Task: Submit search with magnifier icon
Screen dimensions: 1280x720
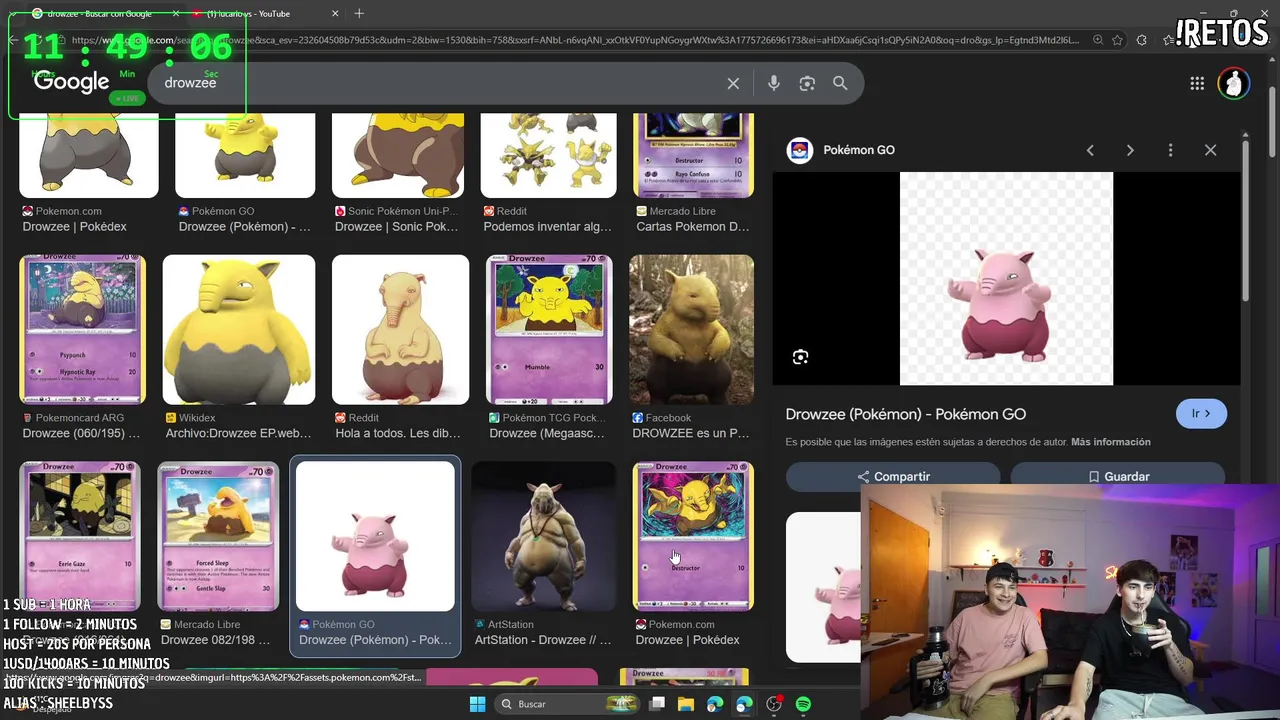Action: [840, 83]
